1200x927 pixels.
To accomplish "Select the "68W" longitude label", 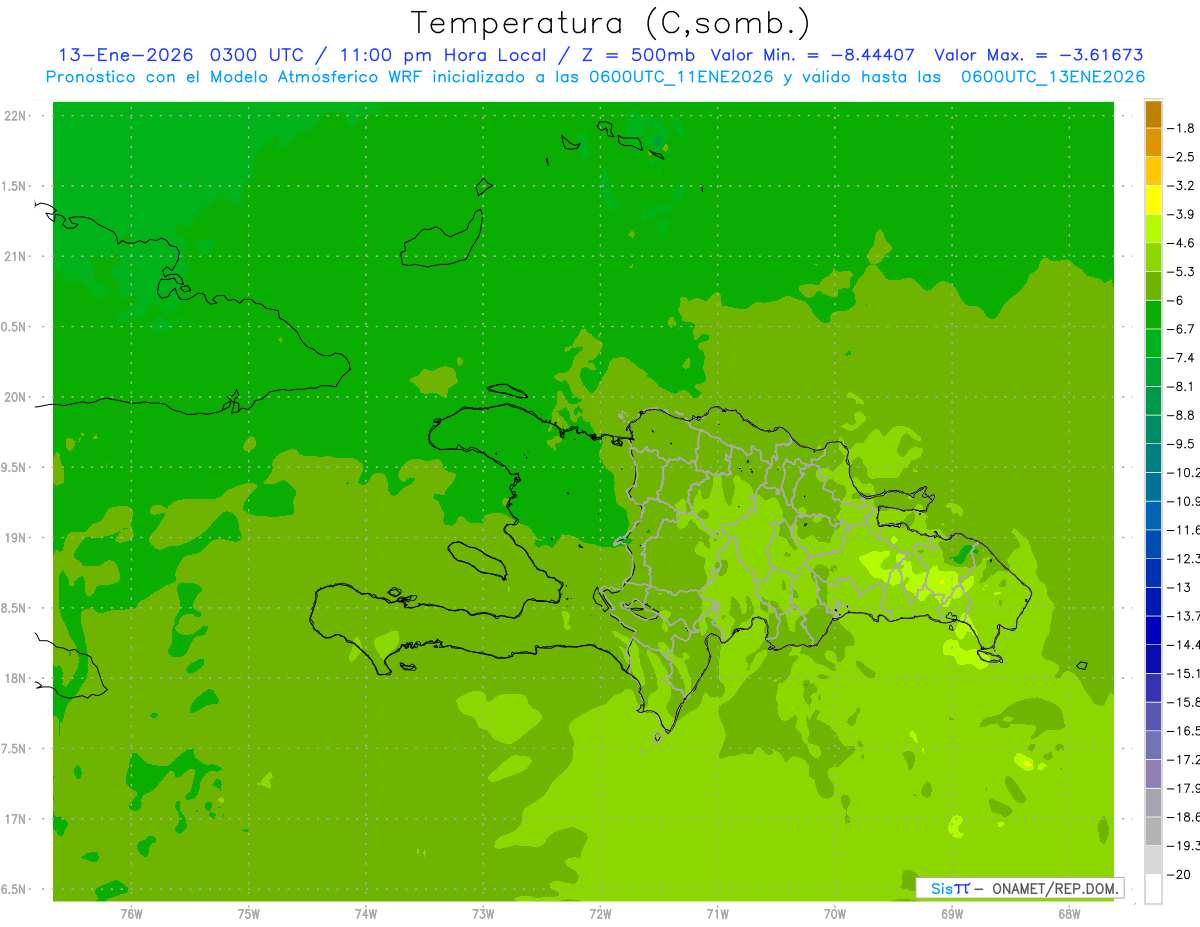I will click(1069, 914).
